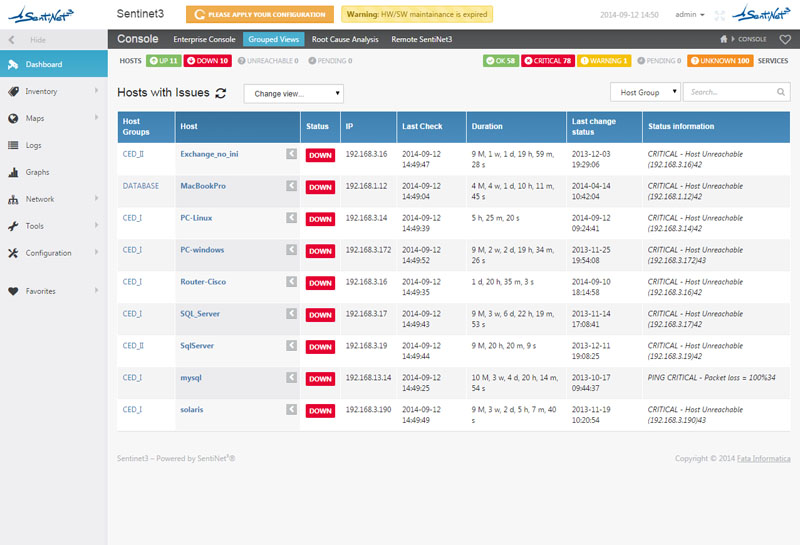Open the Router-Cisco host link
This screenshot has width=800, height=545.
(203, 282)
